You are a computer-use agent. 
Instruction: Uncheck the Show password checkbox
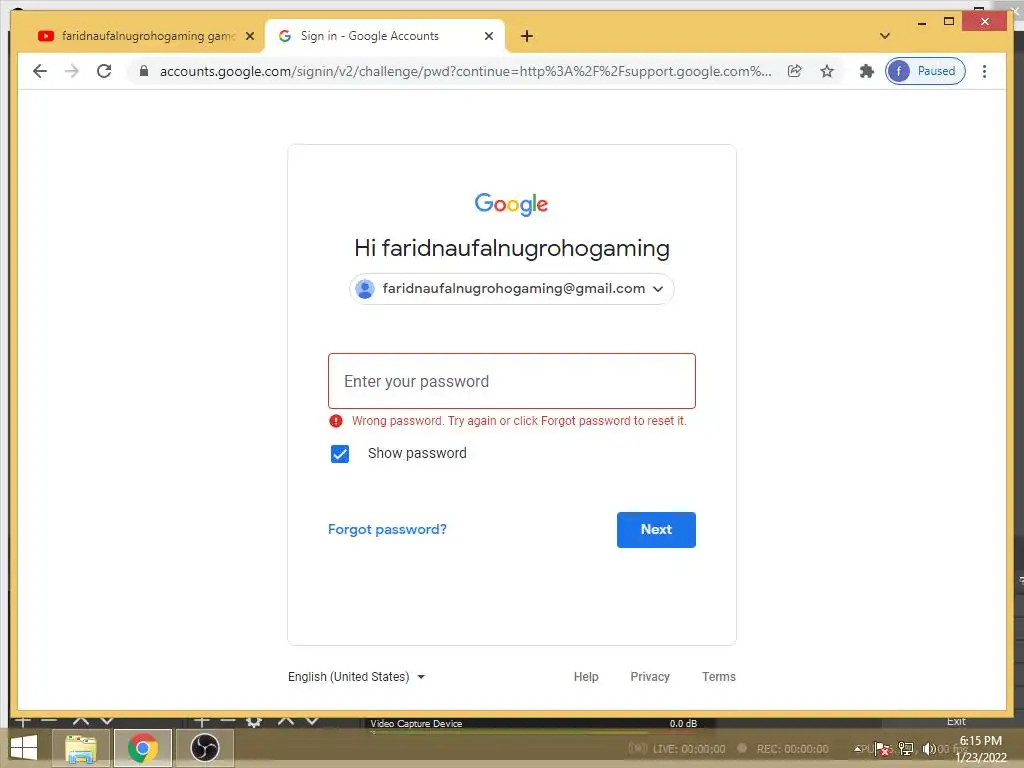pyautogui.click(x=340, y=454)
